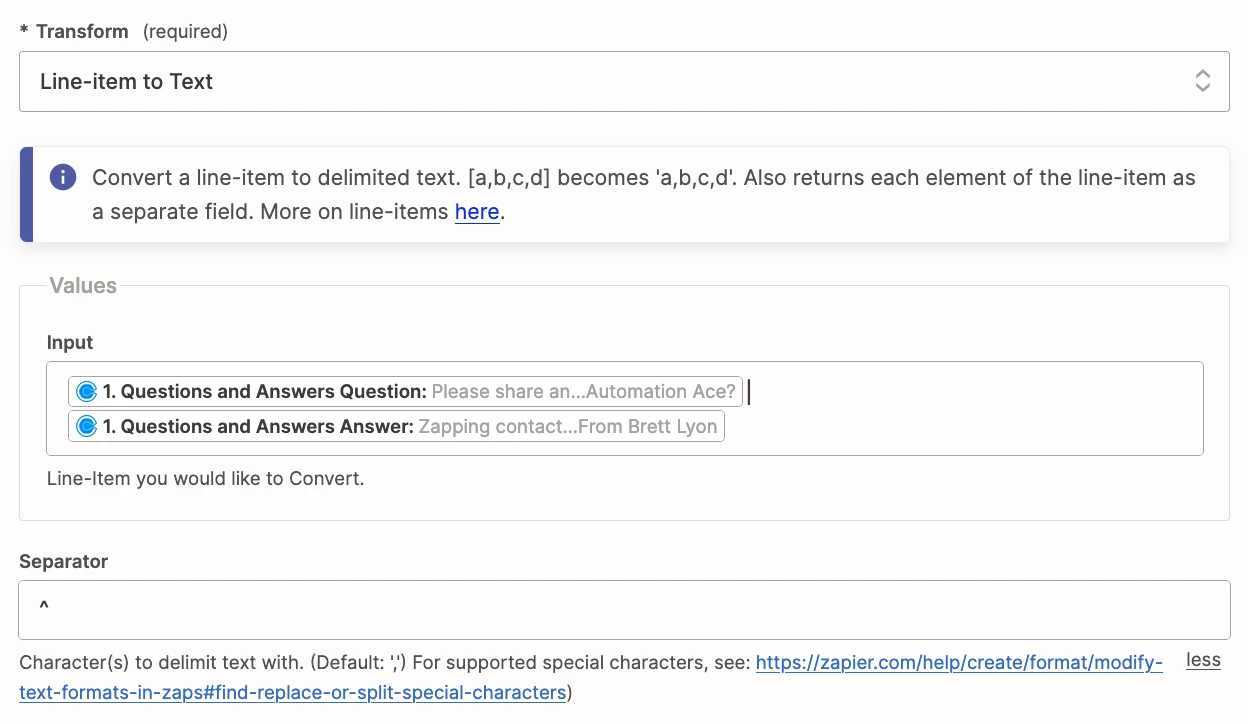Viewport: 1248px width, 724px height.
Task: Expand the Transform dropdown using its chevron arrows
Action: tap(1203, 81)
